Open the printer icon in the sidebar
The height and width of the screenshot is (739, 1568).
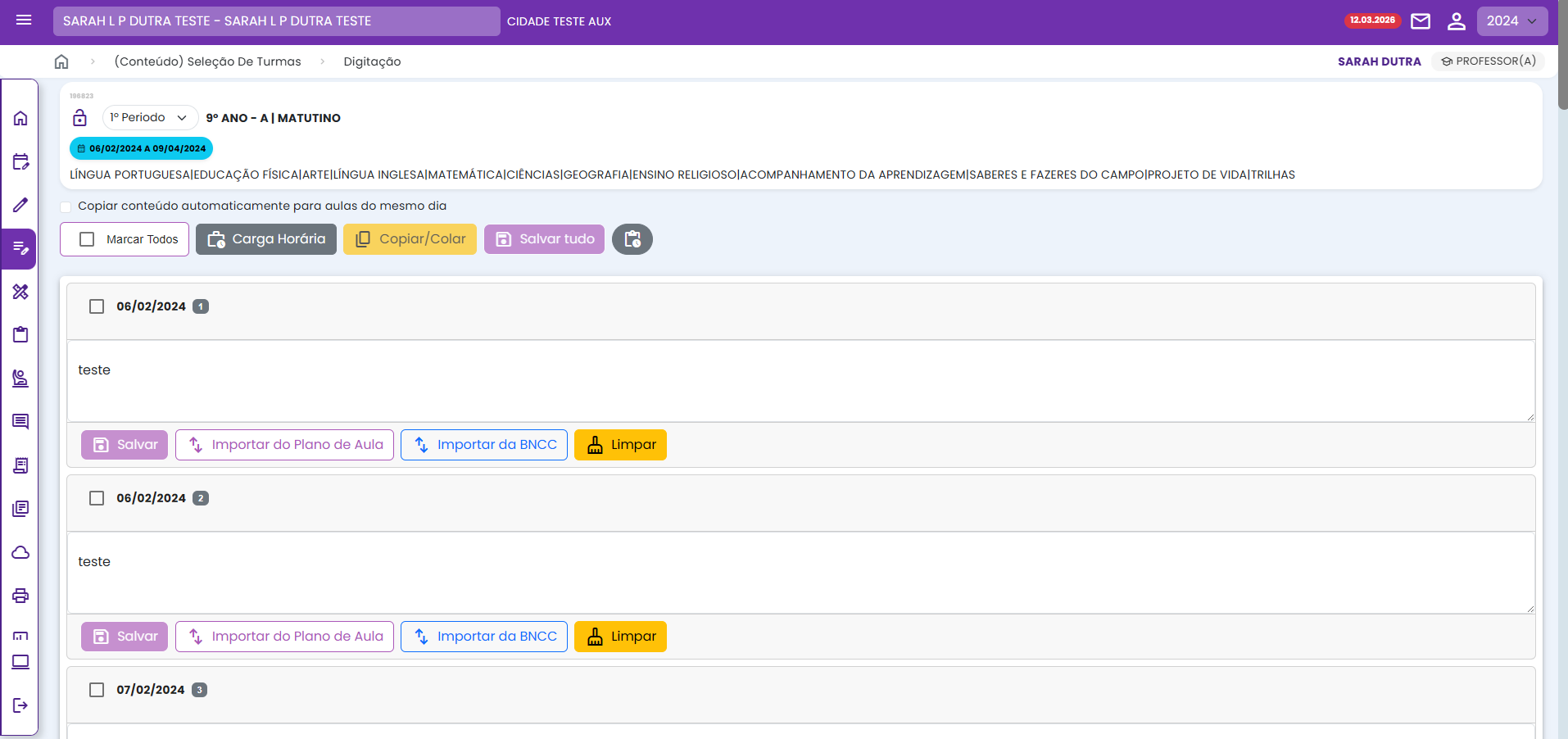20,596
